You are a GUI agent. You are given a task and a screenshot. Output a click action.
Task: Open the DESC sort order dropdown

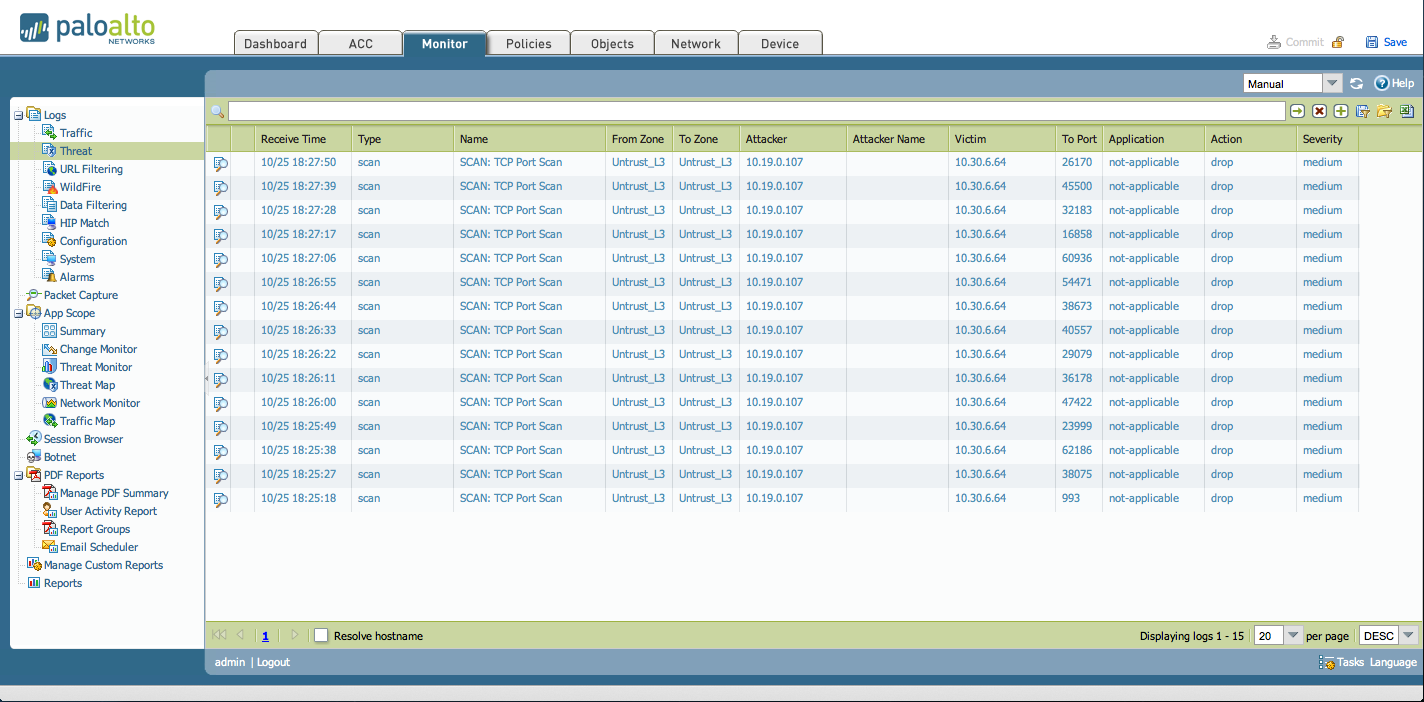click(x=1409, y=635)
